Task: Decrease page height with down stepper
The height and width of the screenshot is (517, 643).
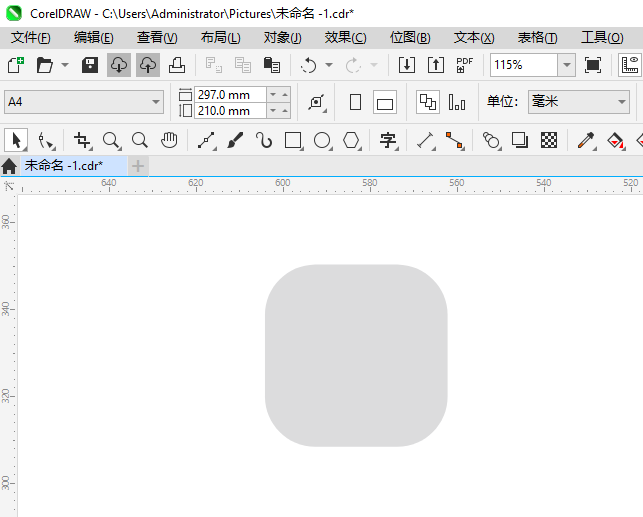Action: pos(273,111)
